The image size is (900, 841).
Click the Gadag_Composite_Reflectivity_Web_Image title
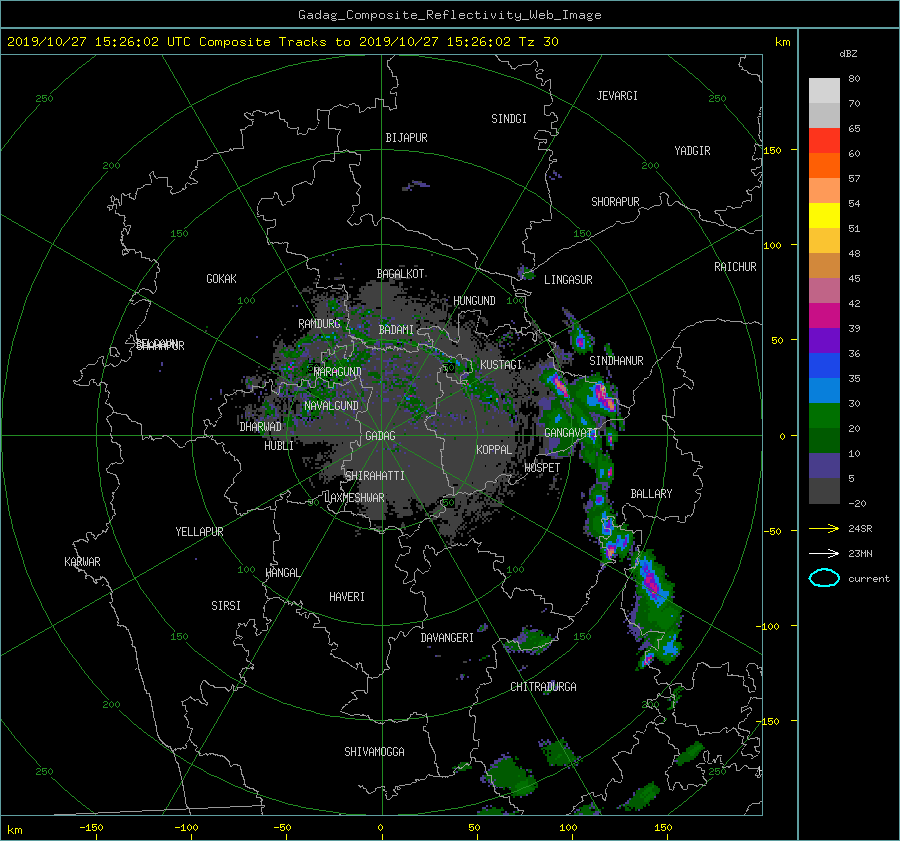(449, 15)
